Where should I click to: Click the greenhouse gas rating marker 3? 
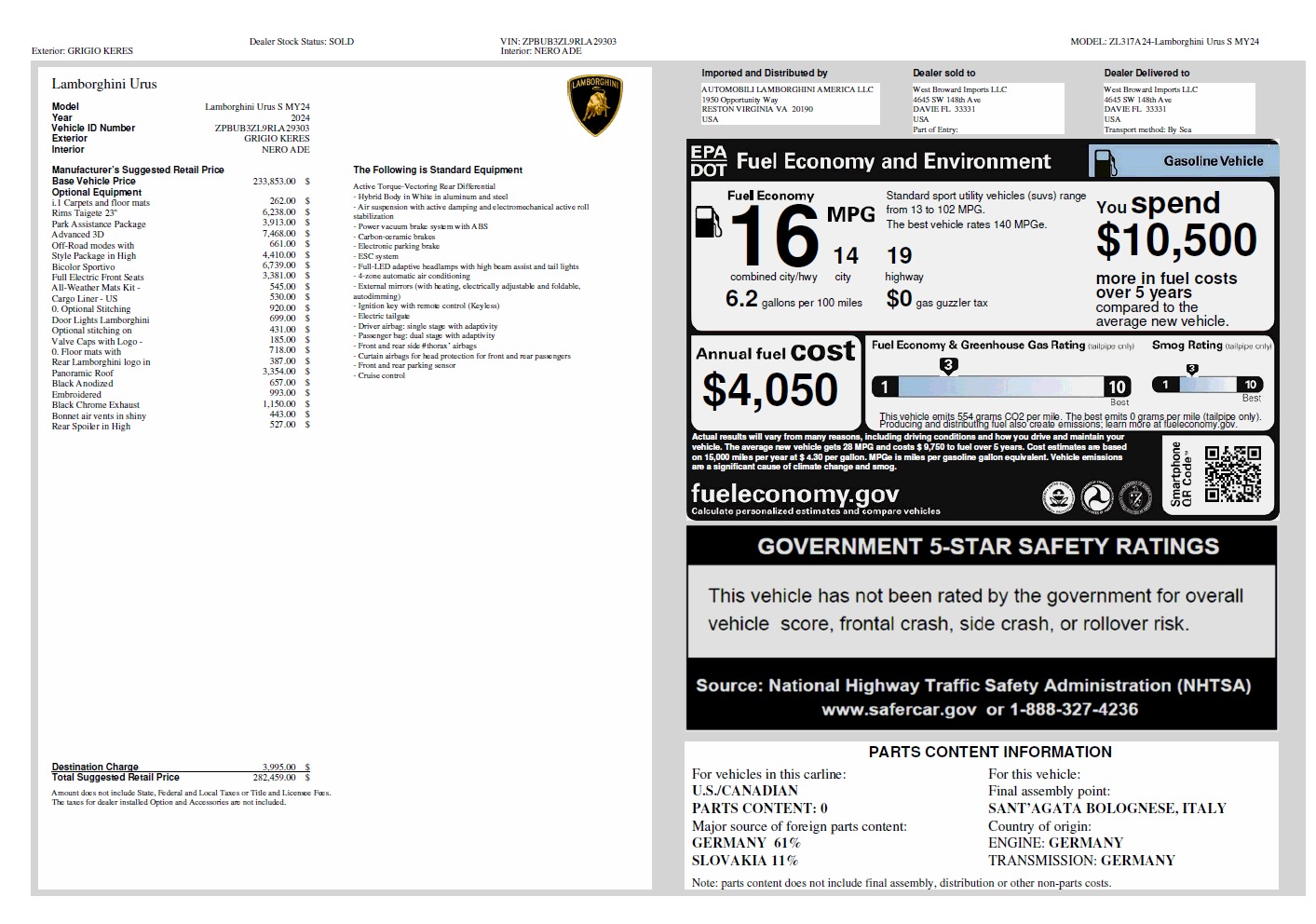point(948,365)
